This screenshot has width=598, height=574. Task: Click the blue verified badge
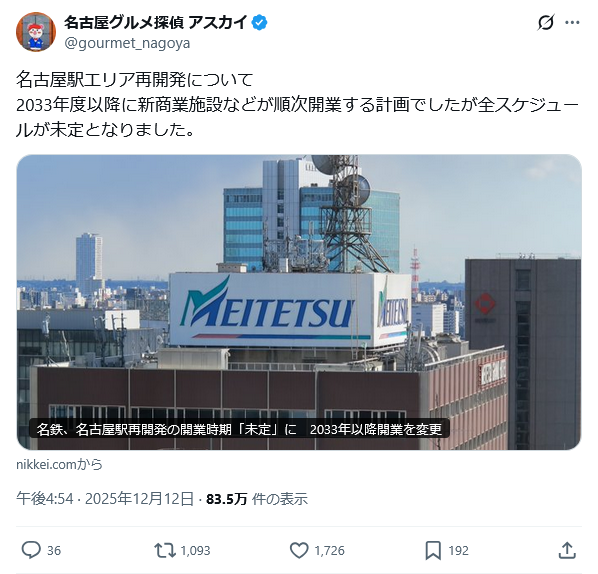tap(259, 23)
